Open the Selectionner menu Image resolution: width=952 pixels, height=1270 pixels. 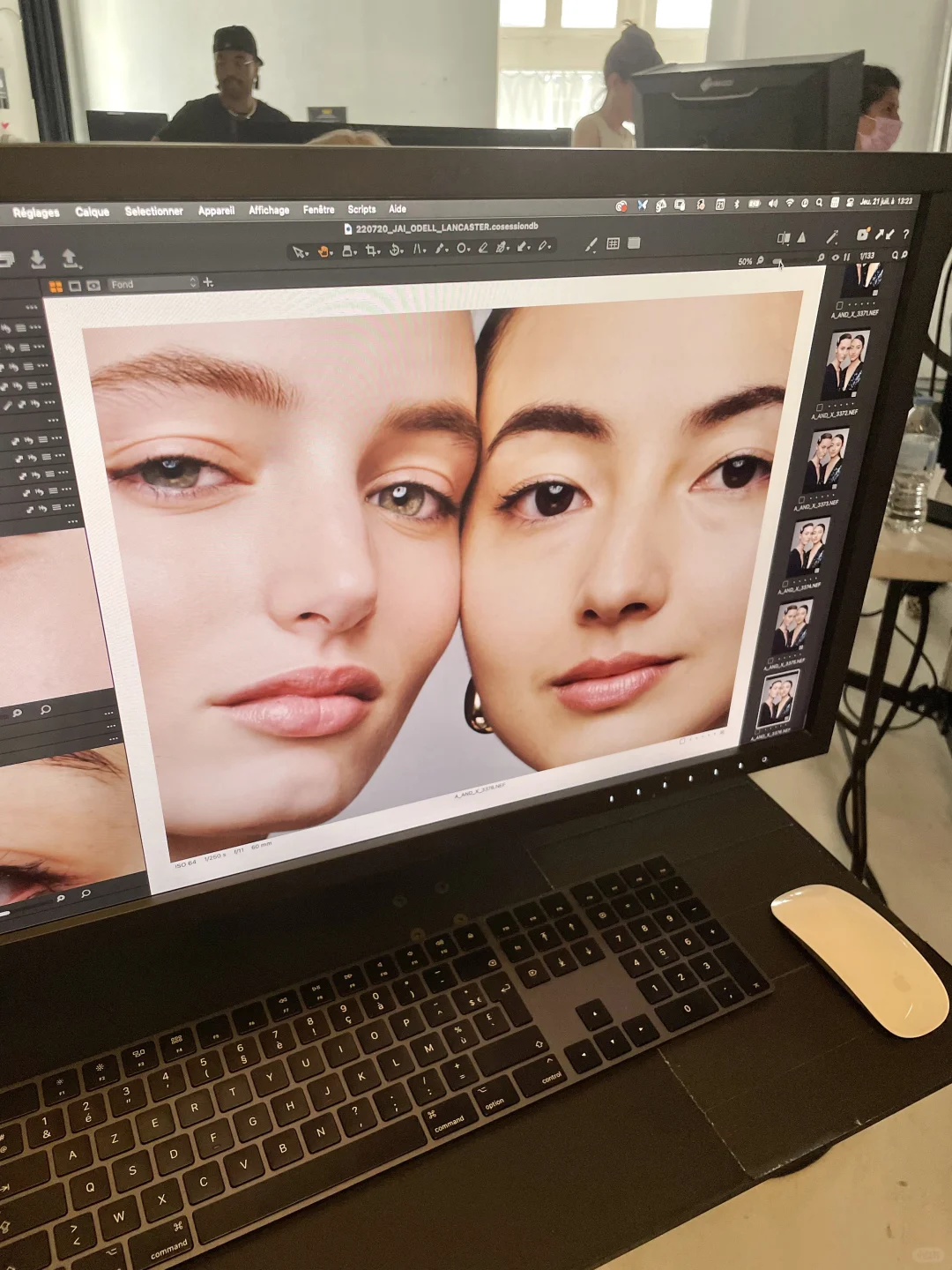153,211
